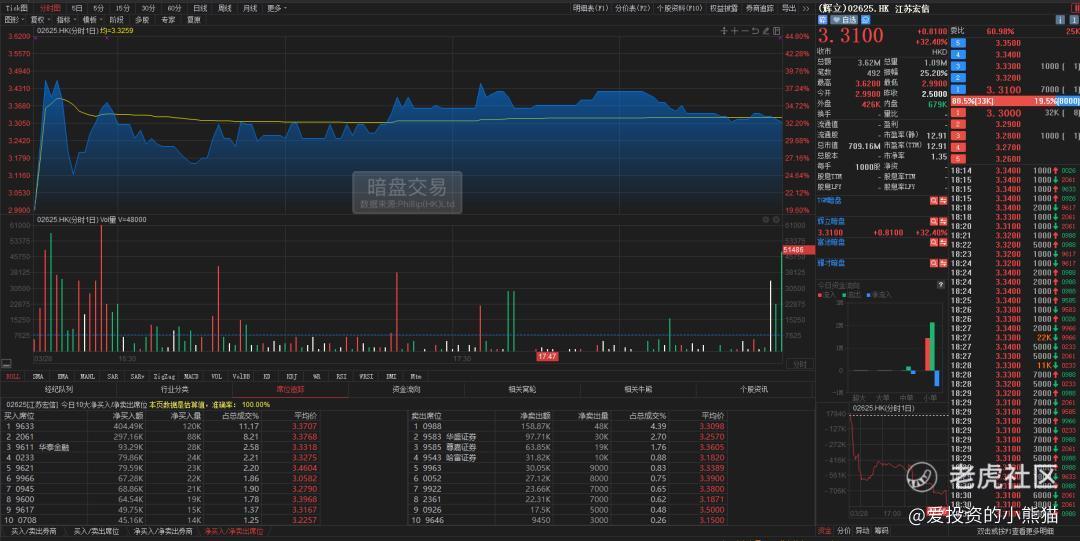Open the 日线 daily chart
Viewport: 1080px width, 541px height.
(200, 8)
